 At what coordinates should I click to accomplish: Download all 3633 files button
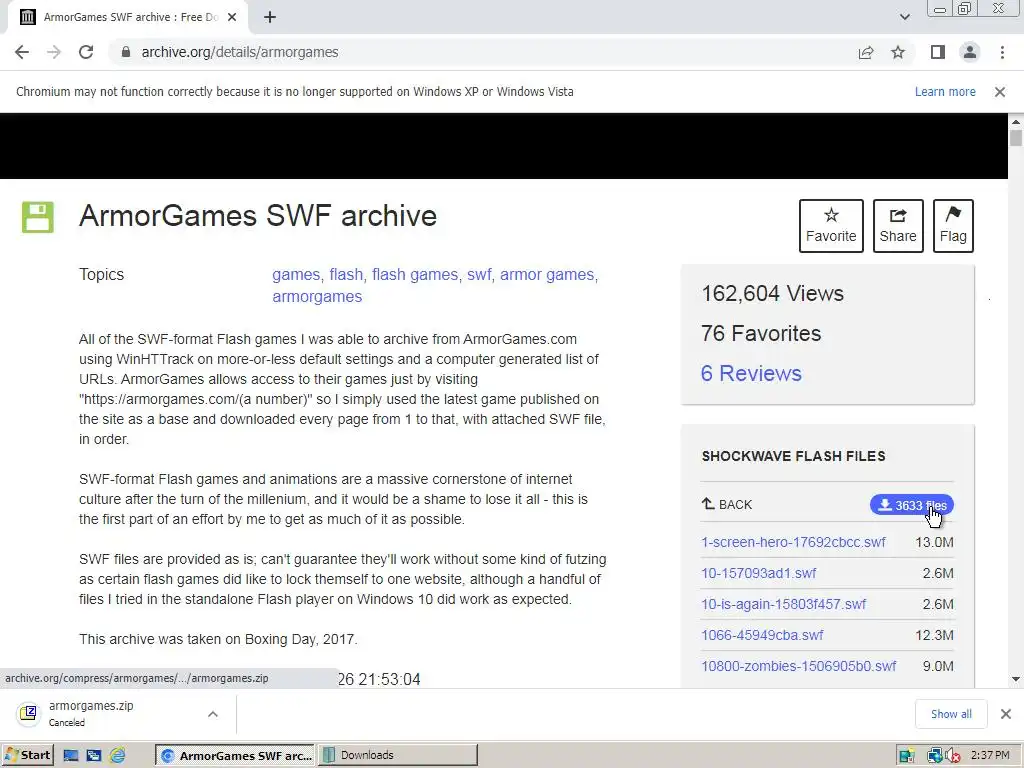pyautogui.click(x=912, y=505)
